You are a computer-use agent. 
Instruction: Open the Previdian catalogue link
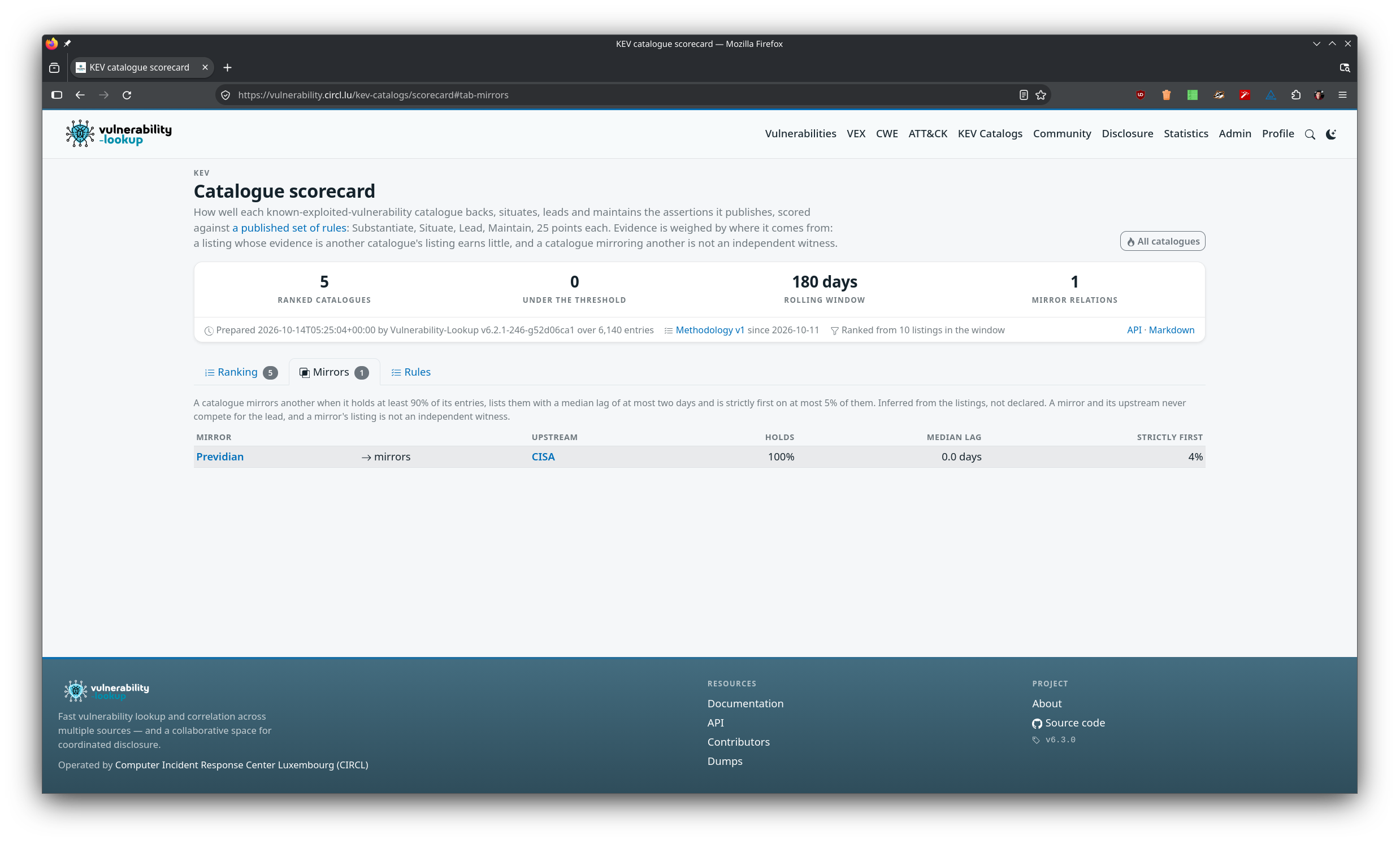pos(220,456)
